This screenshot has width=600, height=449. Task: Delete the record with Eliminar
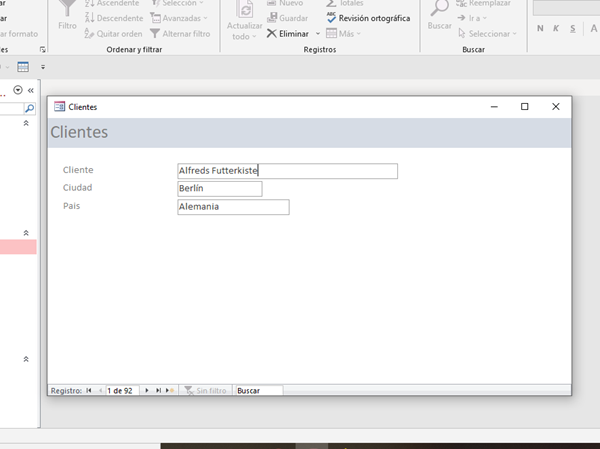(x=288, y=34)
